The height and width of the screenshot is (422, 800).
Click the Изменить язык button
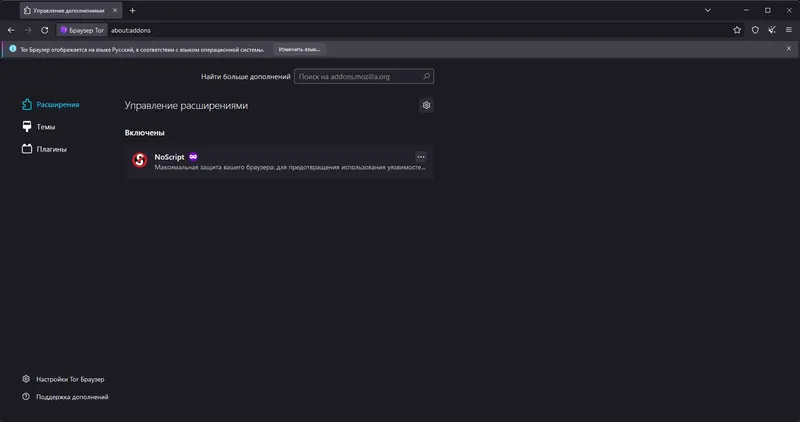[x=299, y=49]
